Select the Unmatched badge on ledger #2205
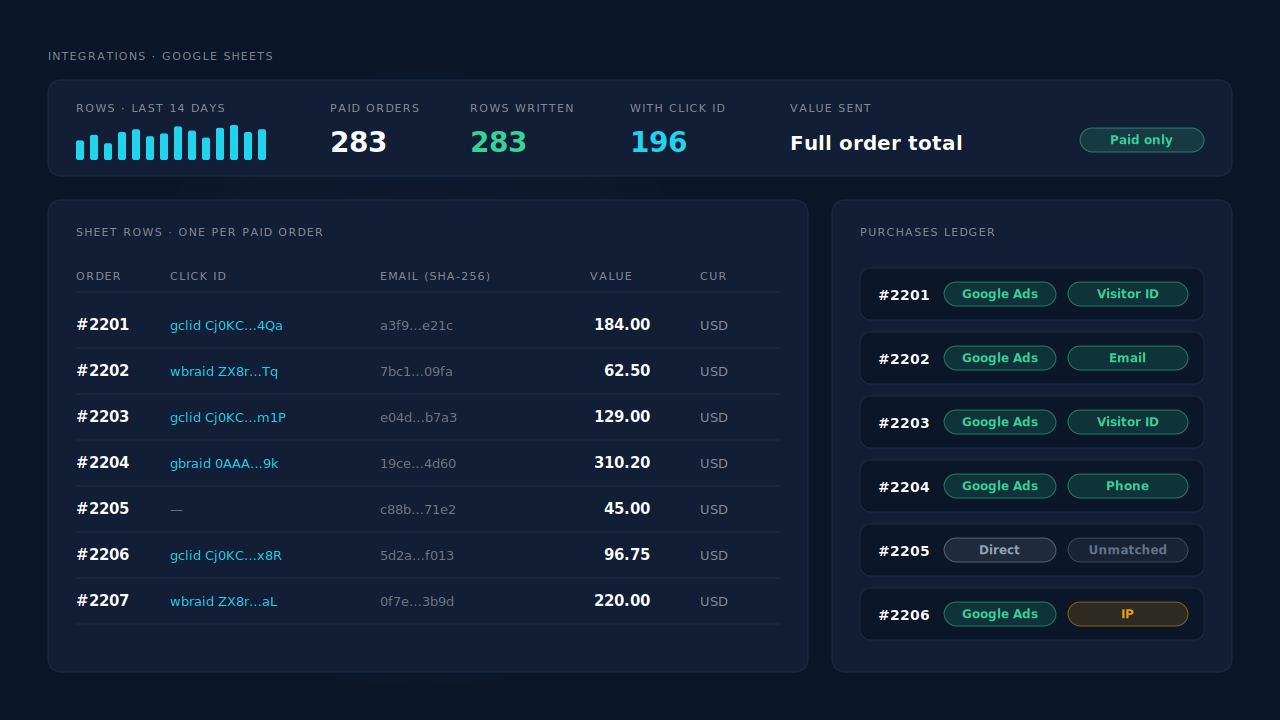1280x720 pixels. (x=1128, y=550)
